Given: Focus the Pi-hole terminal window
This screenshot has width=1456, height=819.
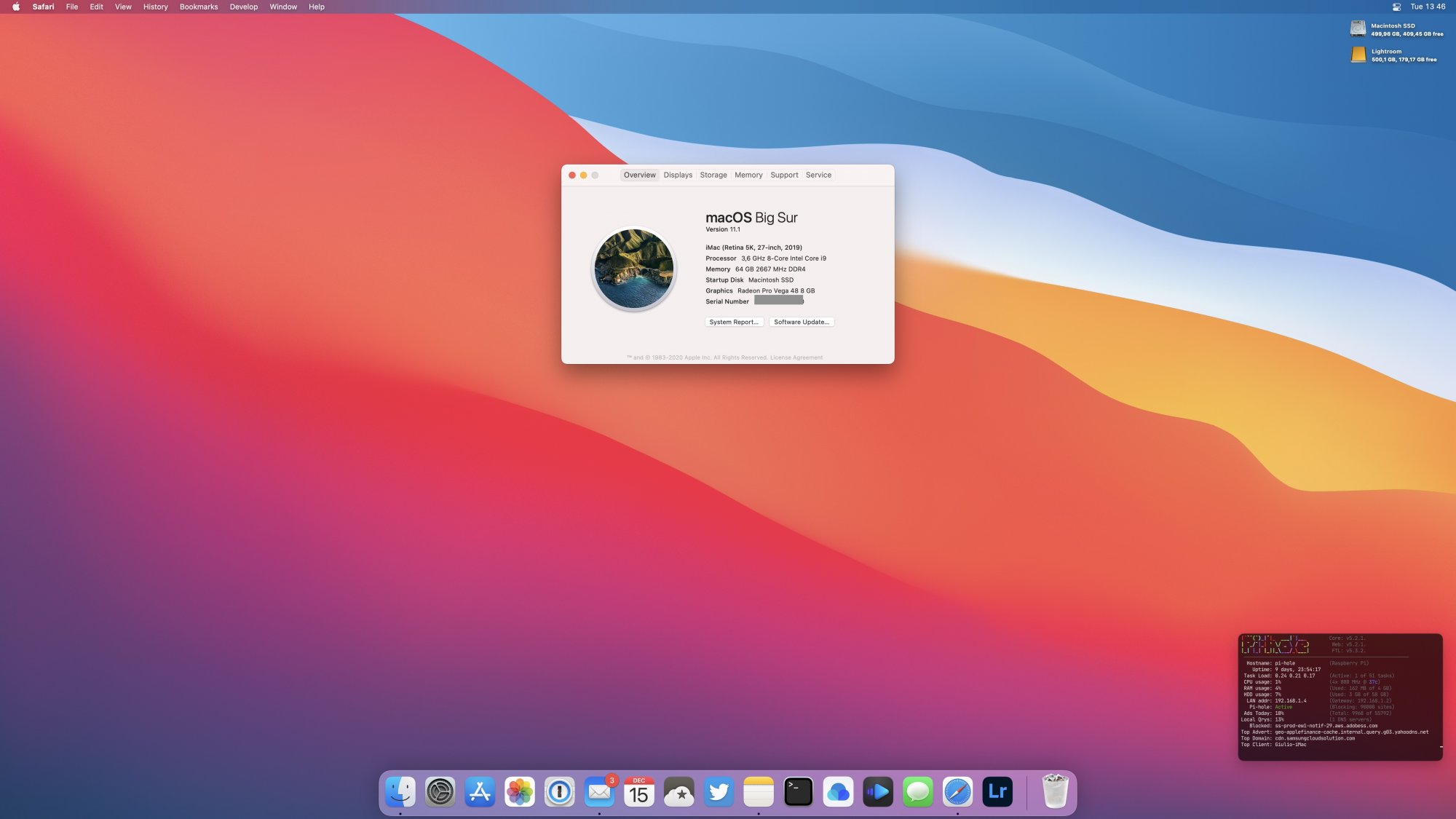Looking at the screenshot, I should coord(1340,697).
